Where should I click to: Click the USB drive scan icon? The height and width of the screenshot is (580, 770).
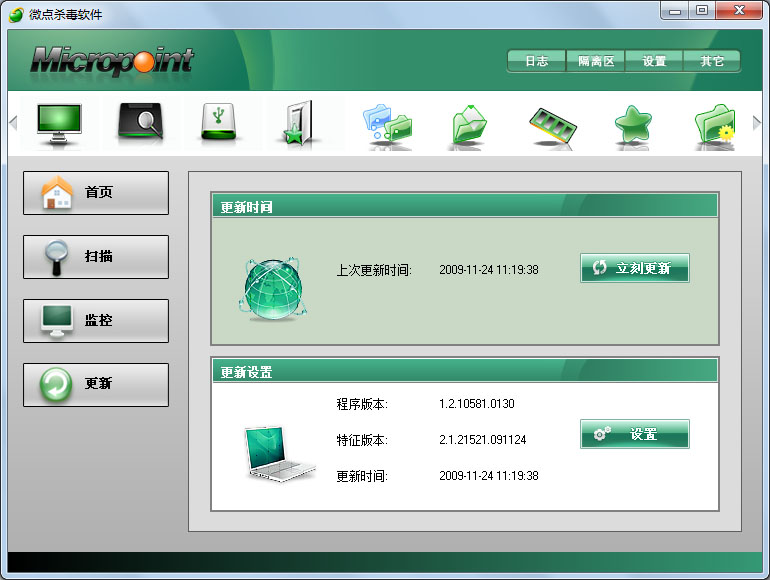coord(219,122)
